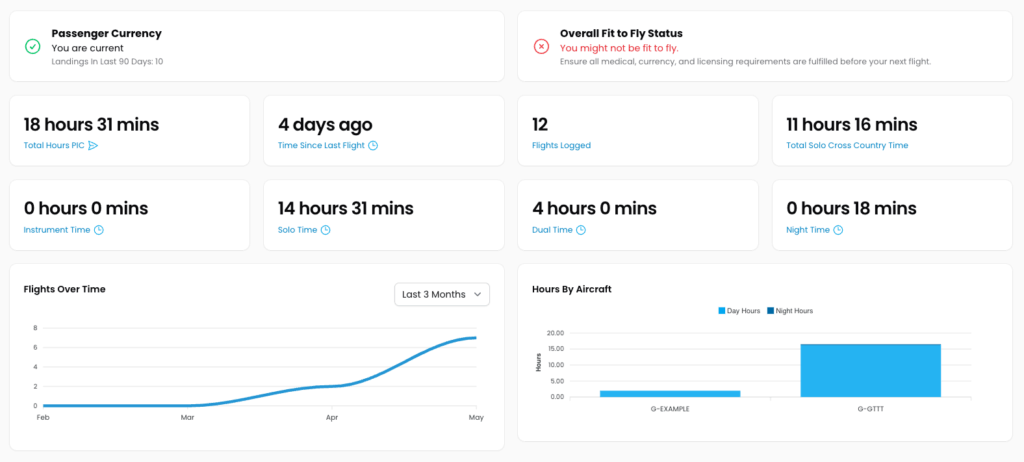
Task: Click the G-GTTT bar in the chart
Action: (x=870, y=370)
